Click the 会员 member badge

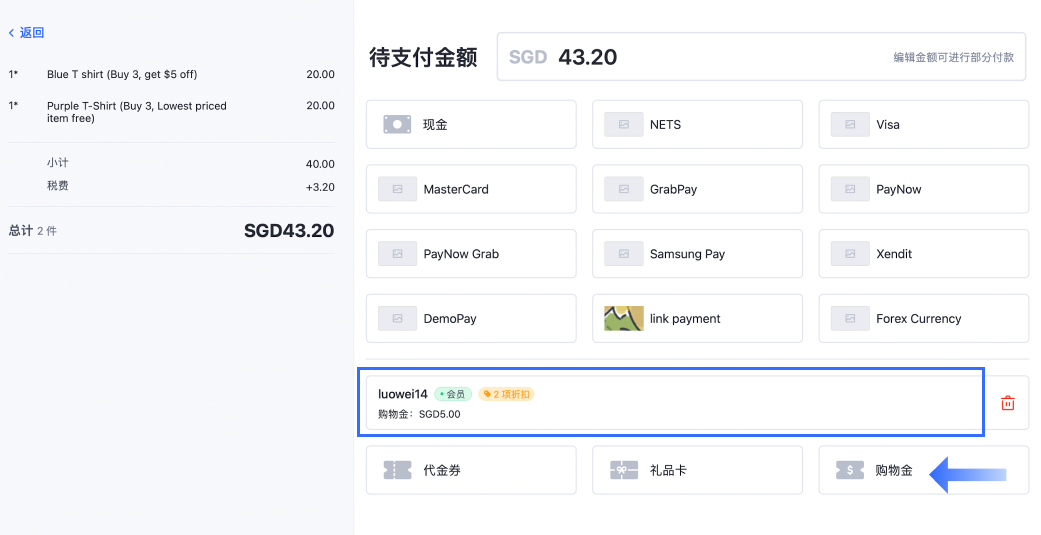(x=453, y=394)
